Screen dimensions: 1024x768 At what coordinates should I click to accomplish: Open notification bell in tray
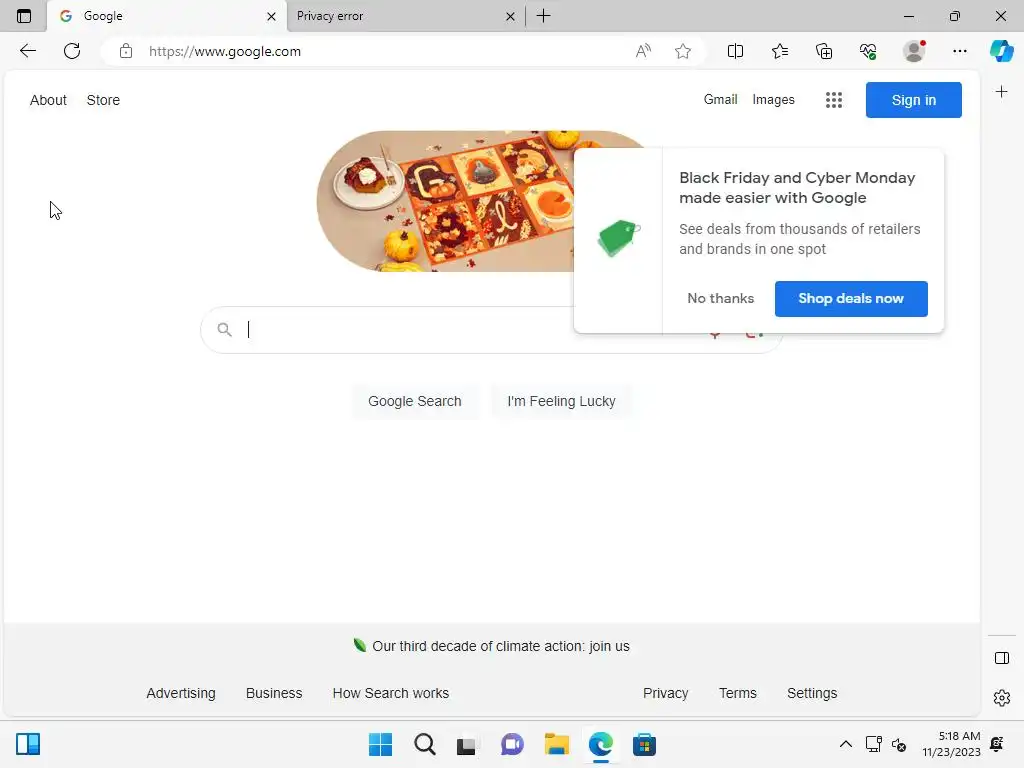(997, 744)
